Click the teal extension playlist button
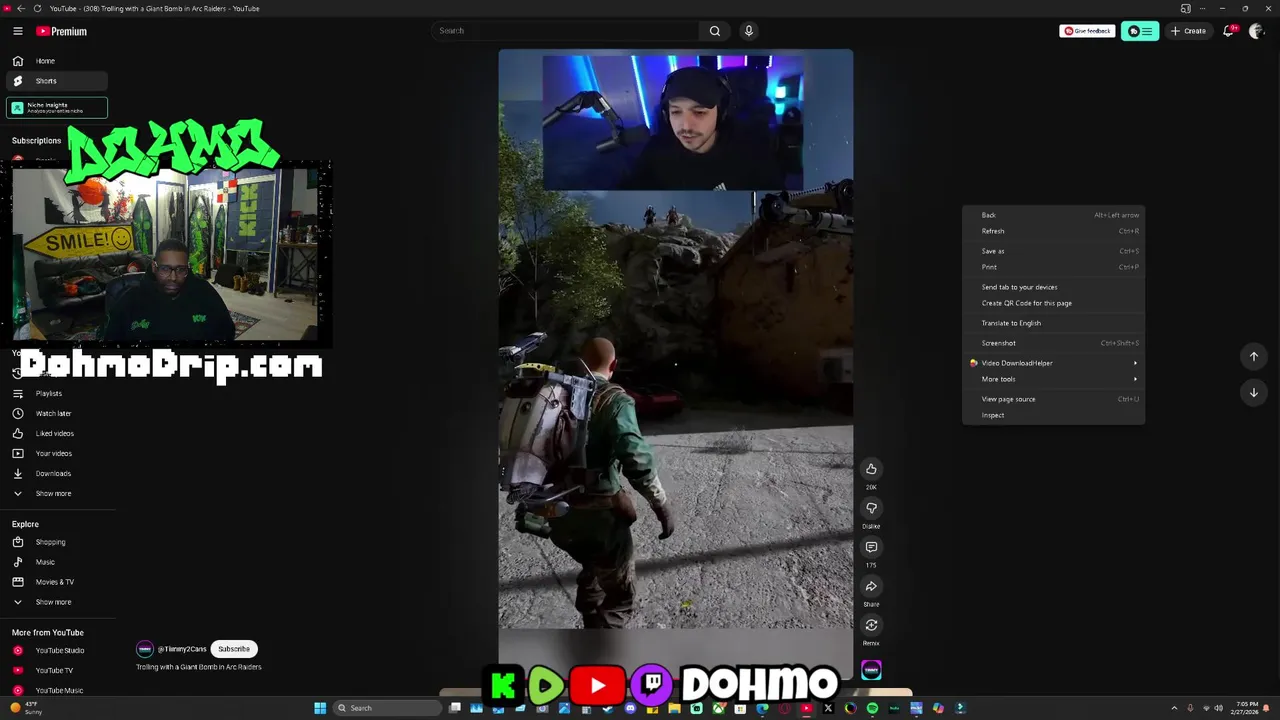The height and width of the screenshot is (720, 1280). 1140,31
